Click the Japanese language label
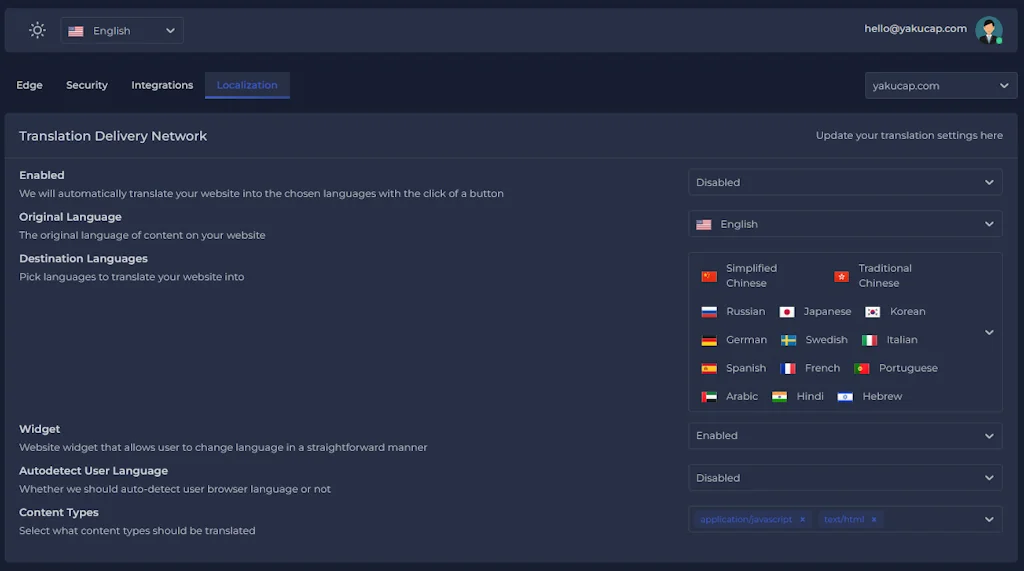The height and width of the screenshot is (571, 1024). click(x=827, y=312)
